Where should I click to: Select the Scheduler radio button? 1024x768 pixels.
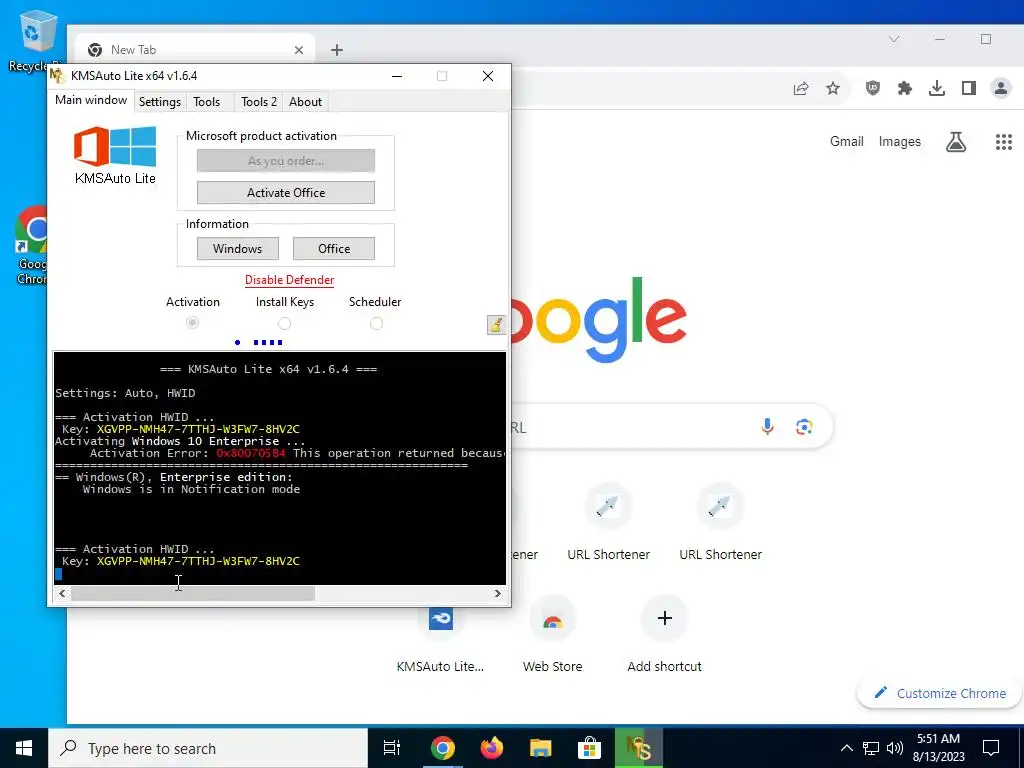click(x=376, y=323)
